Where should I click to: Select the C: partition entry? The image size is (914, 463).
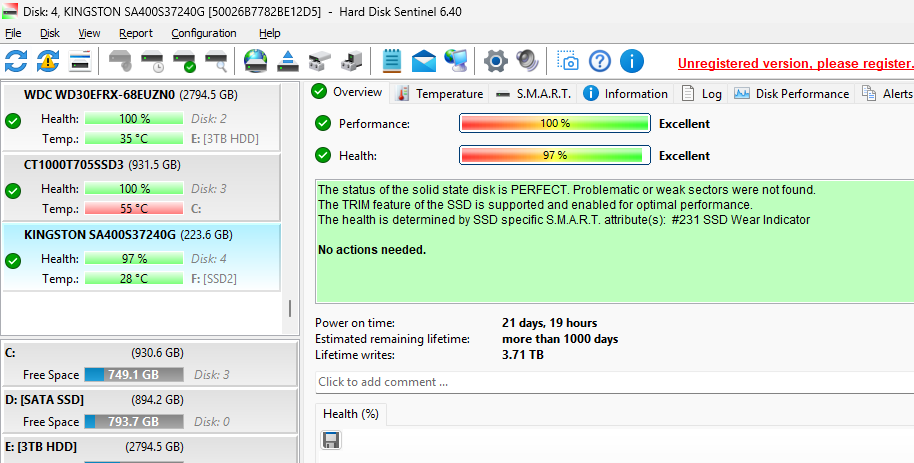pyautogui.click(x=150, y=363)
